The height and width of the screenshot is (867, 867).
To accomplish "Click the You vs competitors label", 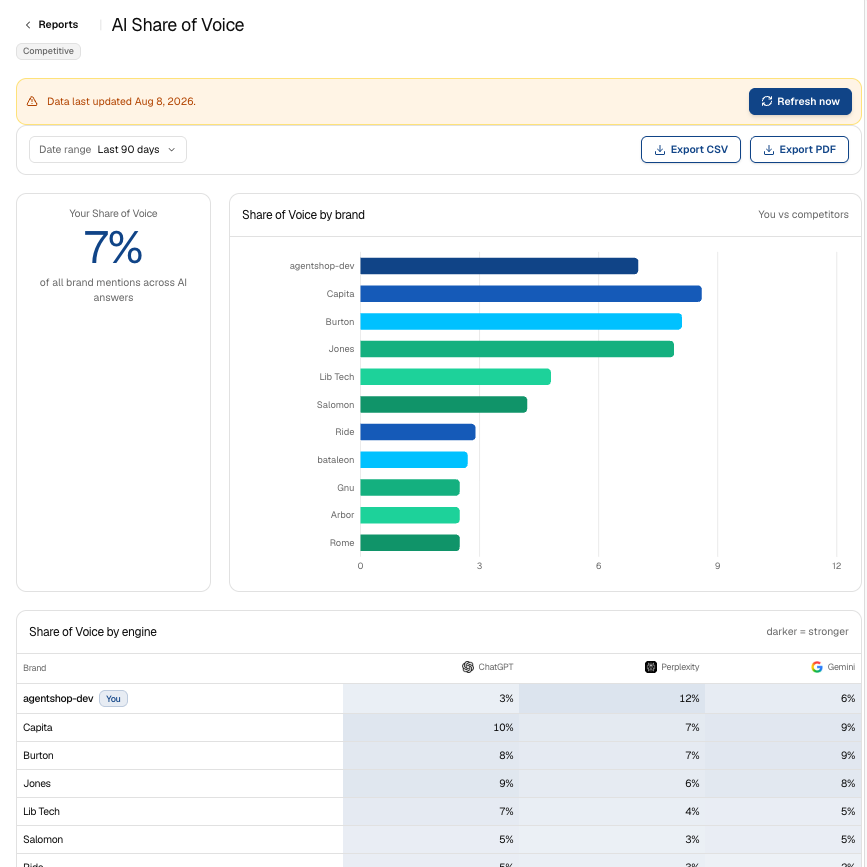I will (x=803, y=215).
